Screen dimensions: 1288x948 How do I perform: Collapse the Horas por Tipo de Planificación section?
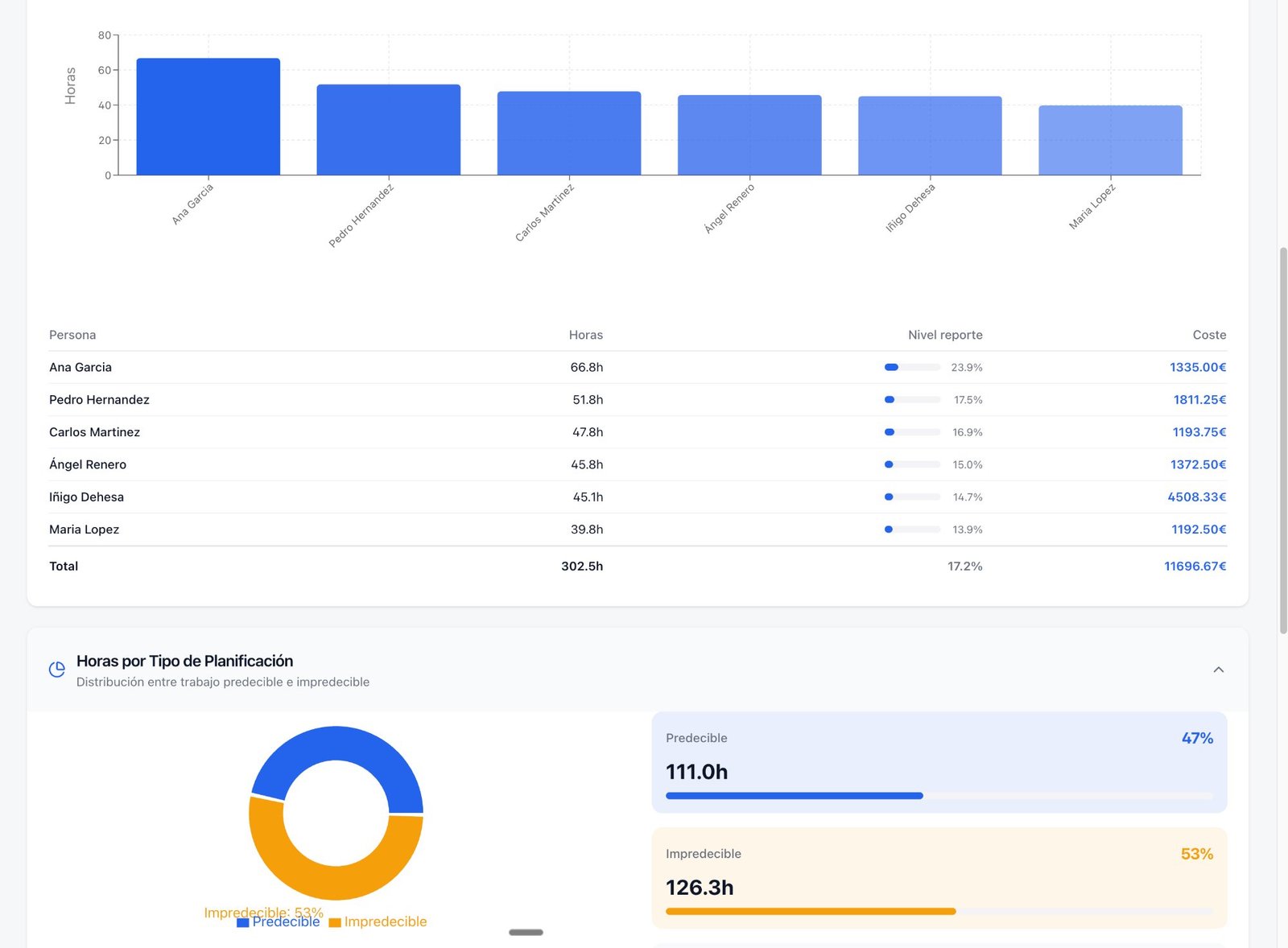click(1218, 669)
